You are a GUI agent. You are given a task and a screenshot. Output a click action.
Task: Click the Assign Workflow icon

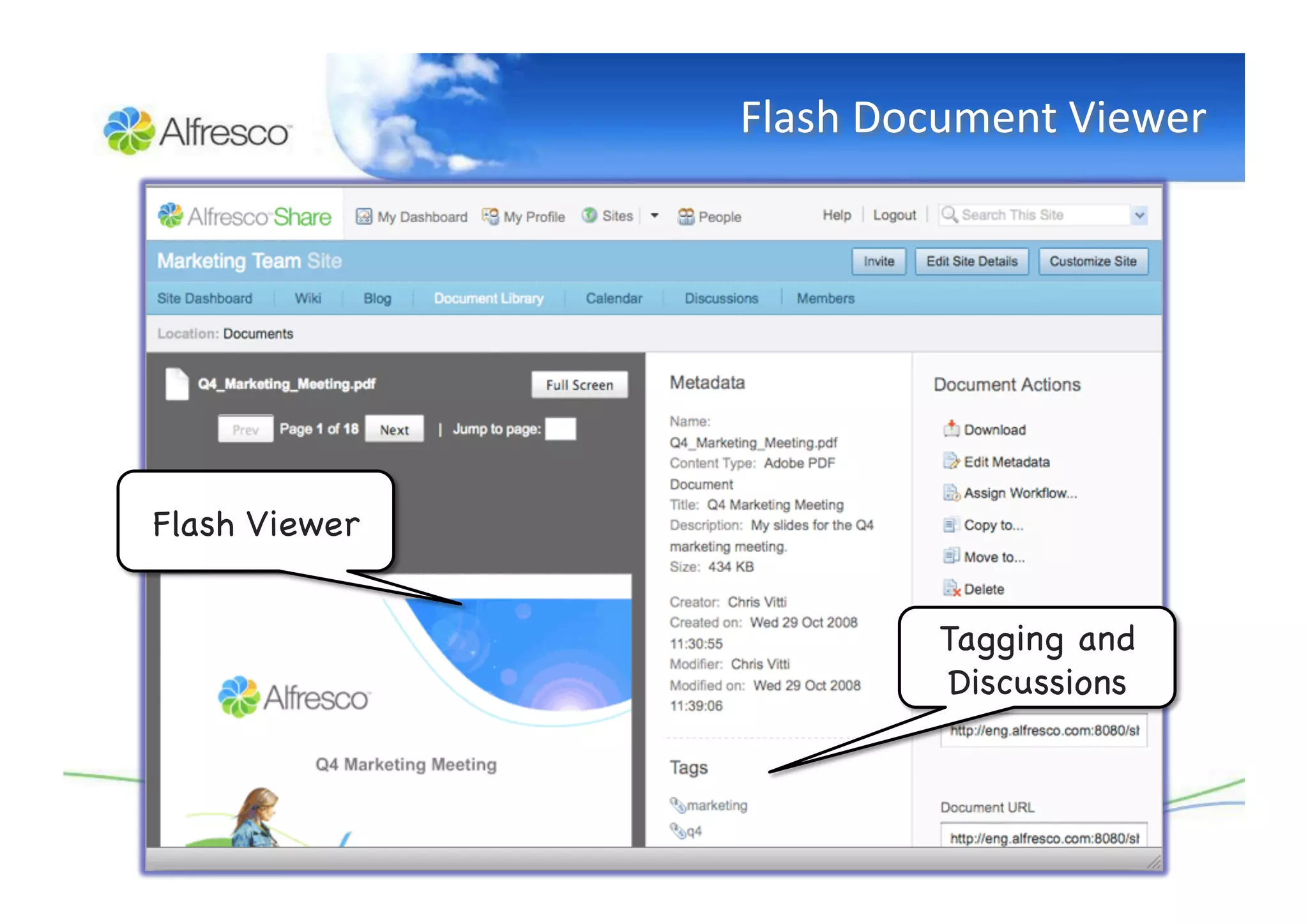pos(952,492)
